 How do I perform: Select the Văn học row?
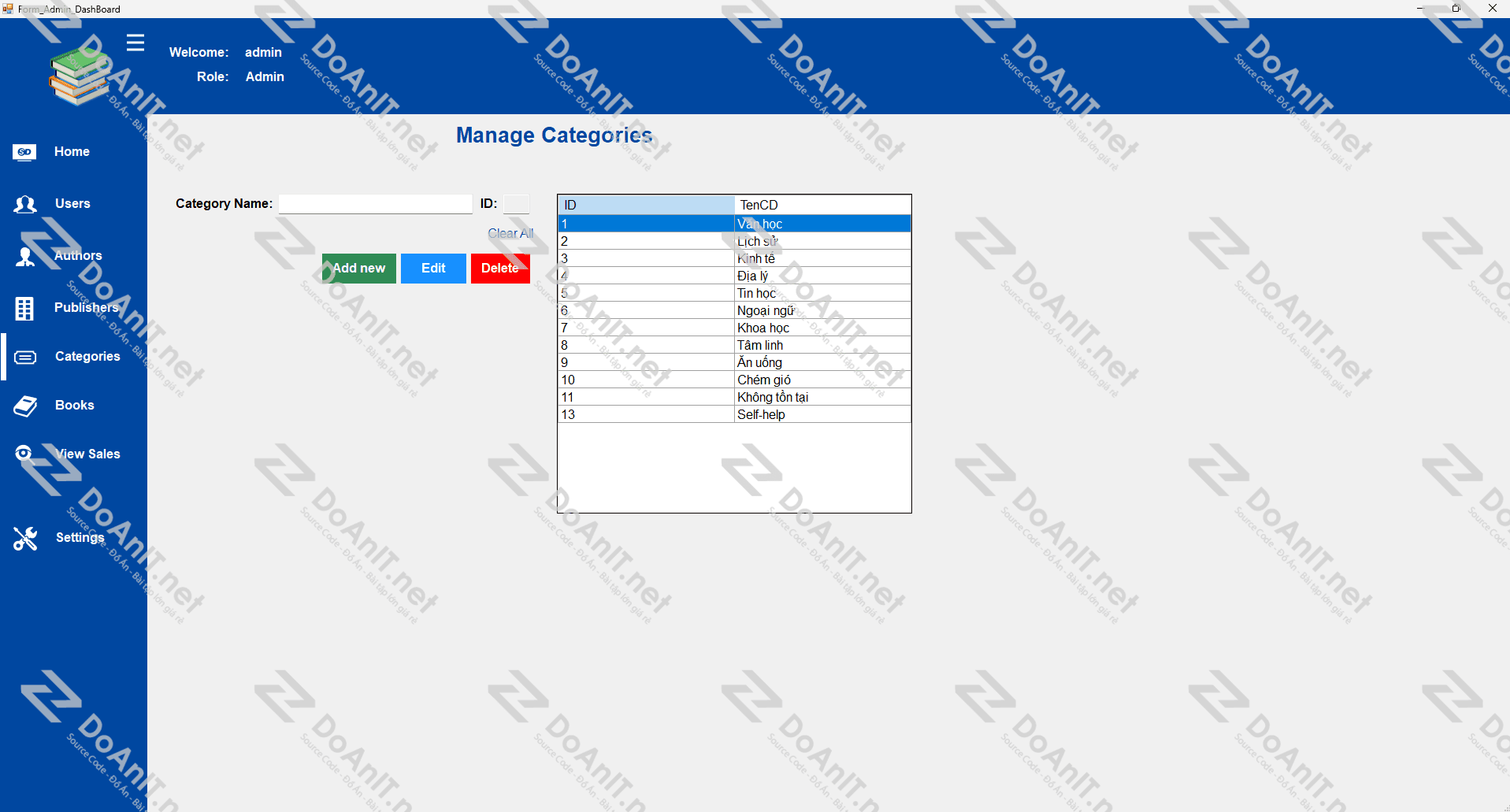coord(734,224)
